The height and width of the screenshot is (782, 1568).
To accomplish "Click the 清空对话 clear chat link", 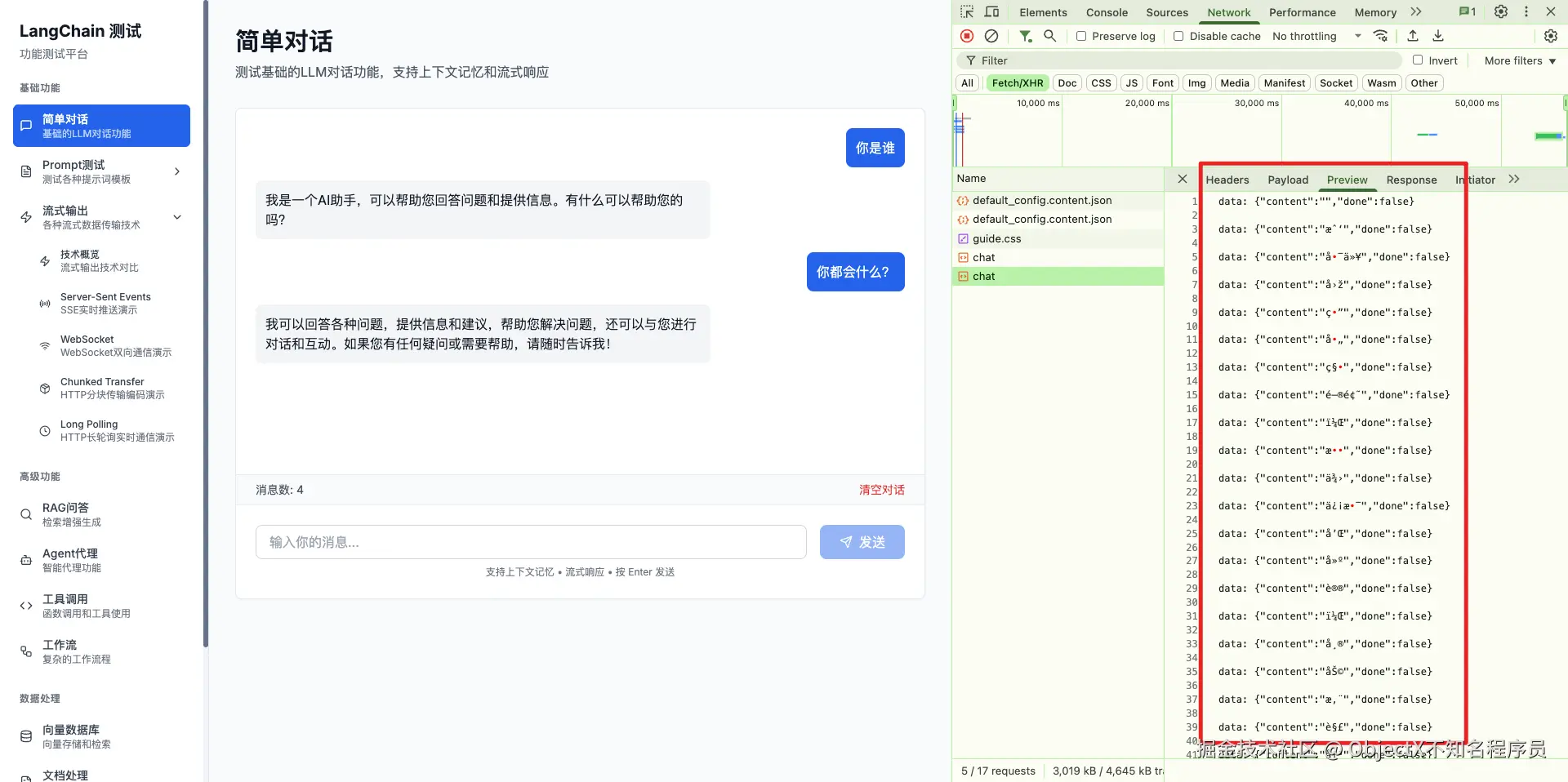I will [x=882, y=490].
